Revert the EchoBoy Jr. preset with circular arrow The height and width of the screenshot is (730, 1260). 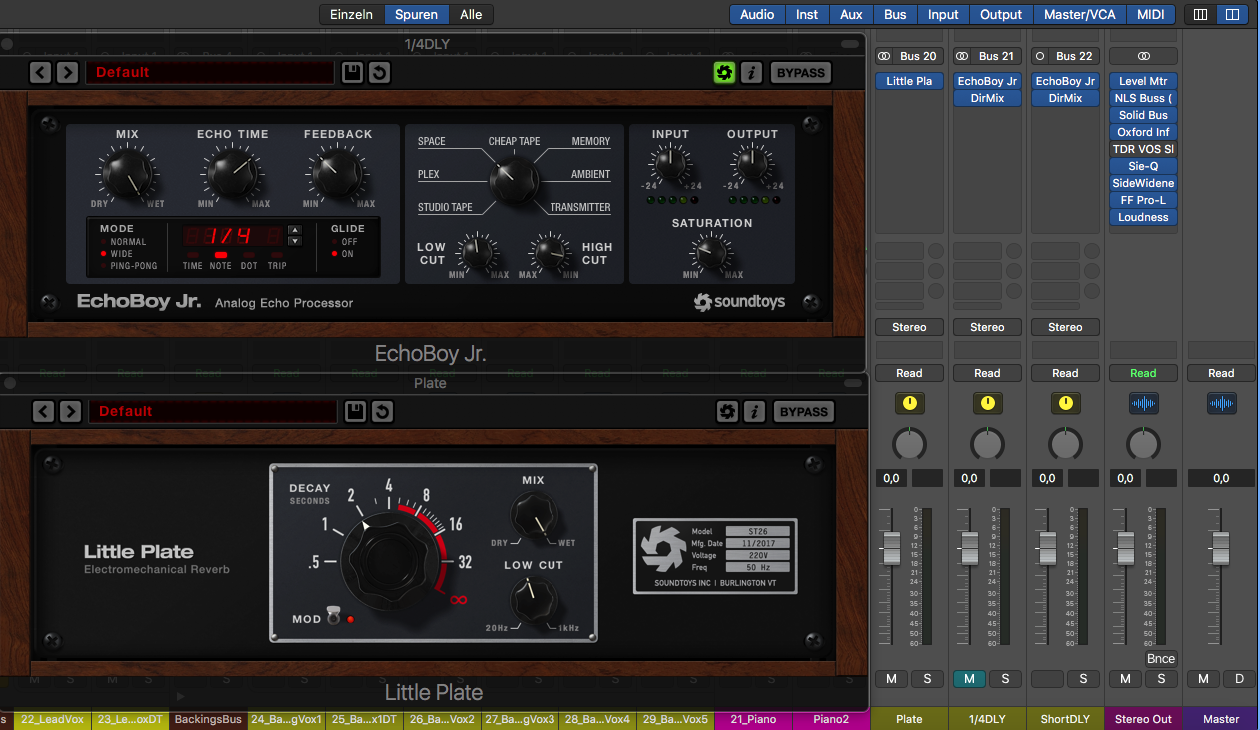tap(379, 72)
